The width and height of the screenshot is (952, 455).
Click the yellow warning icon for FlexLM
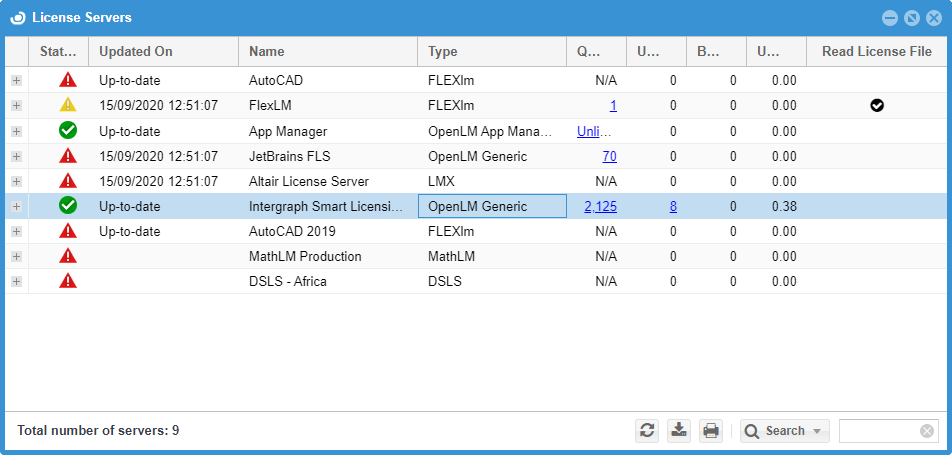(68, 105)
